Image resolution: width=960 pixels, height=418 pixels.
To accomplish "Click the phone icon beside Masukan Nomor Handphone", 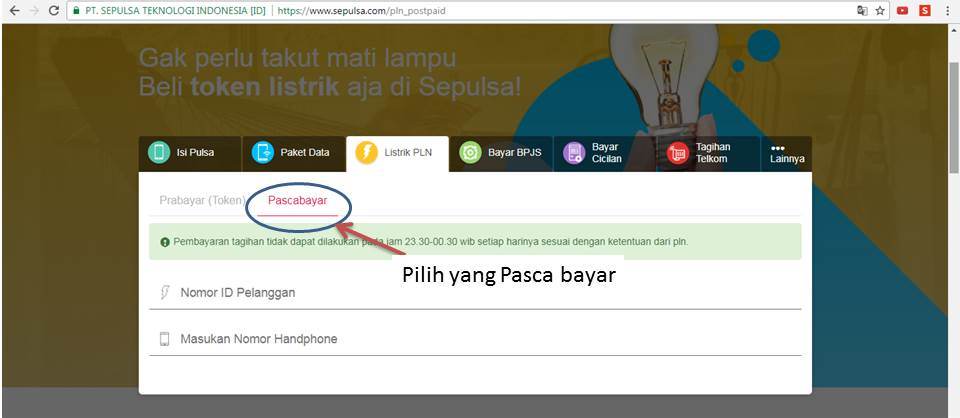I will click(x=164, y=339).
